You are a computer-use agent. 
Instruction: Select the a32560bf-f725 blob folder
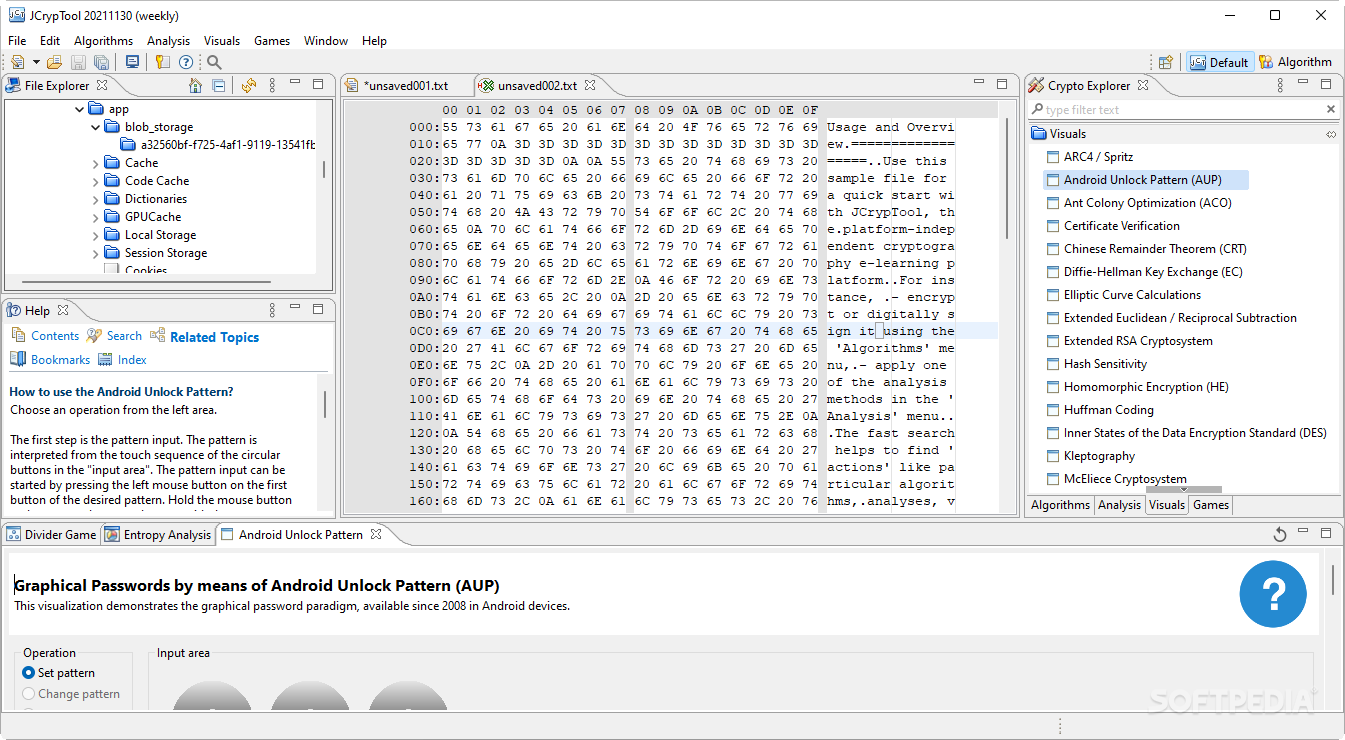point(219,145)
